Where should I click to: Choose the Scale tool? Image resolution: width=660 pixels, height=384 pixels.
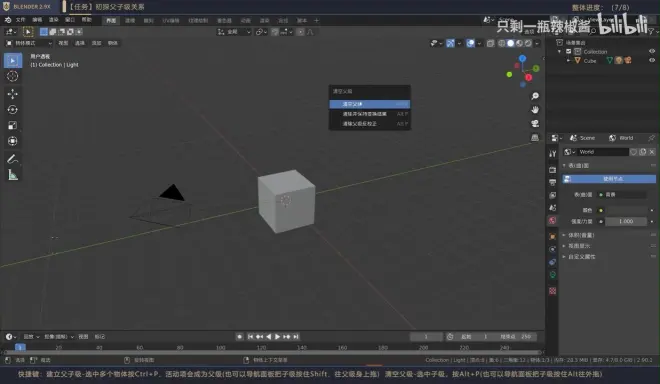tap(13, 125)
